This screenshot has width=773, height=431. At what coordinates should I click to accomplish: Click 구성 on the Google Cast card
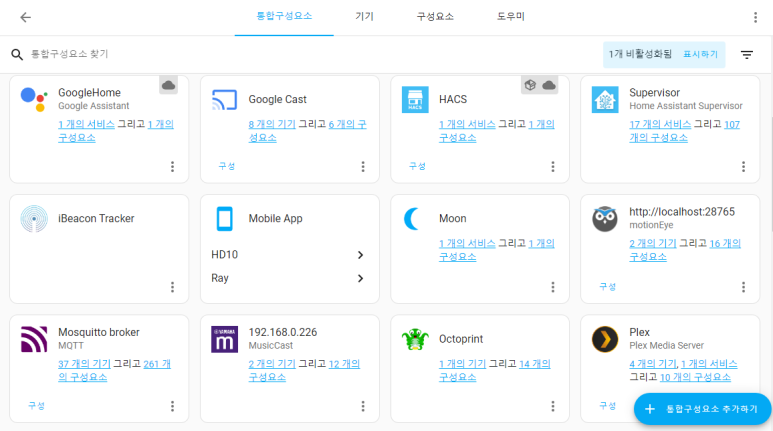[227, 166]
